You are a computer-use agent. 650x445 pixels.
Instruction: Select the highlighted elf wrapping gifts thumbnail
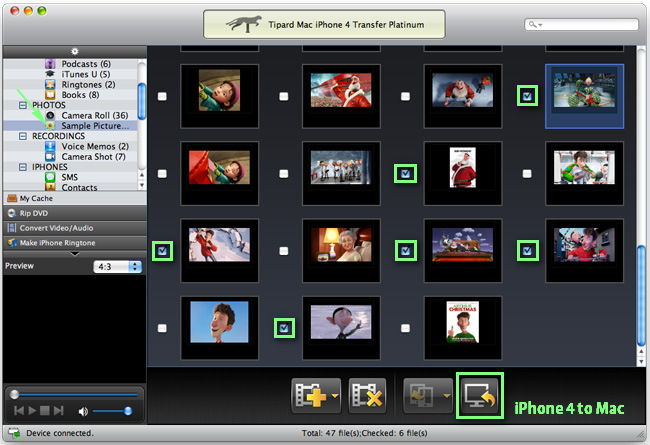pyautogui.click(x=584, y=96)
